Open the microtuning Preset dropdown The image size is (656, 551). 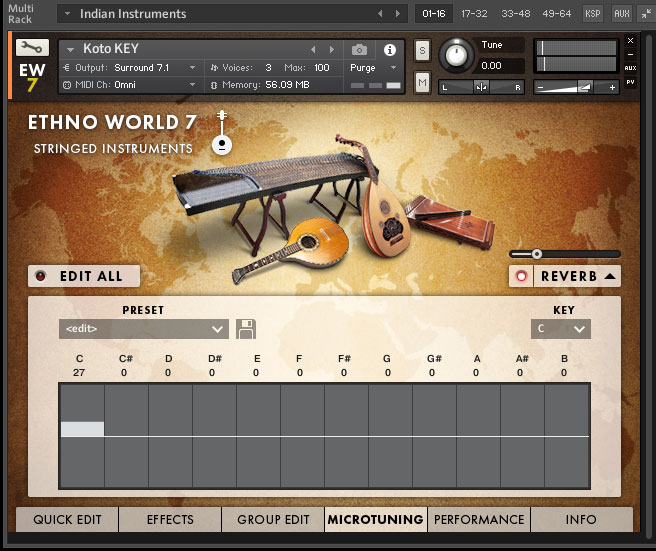144,329
